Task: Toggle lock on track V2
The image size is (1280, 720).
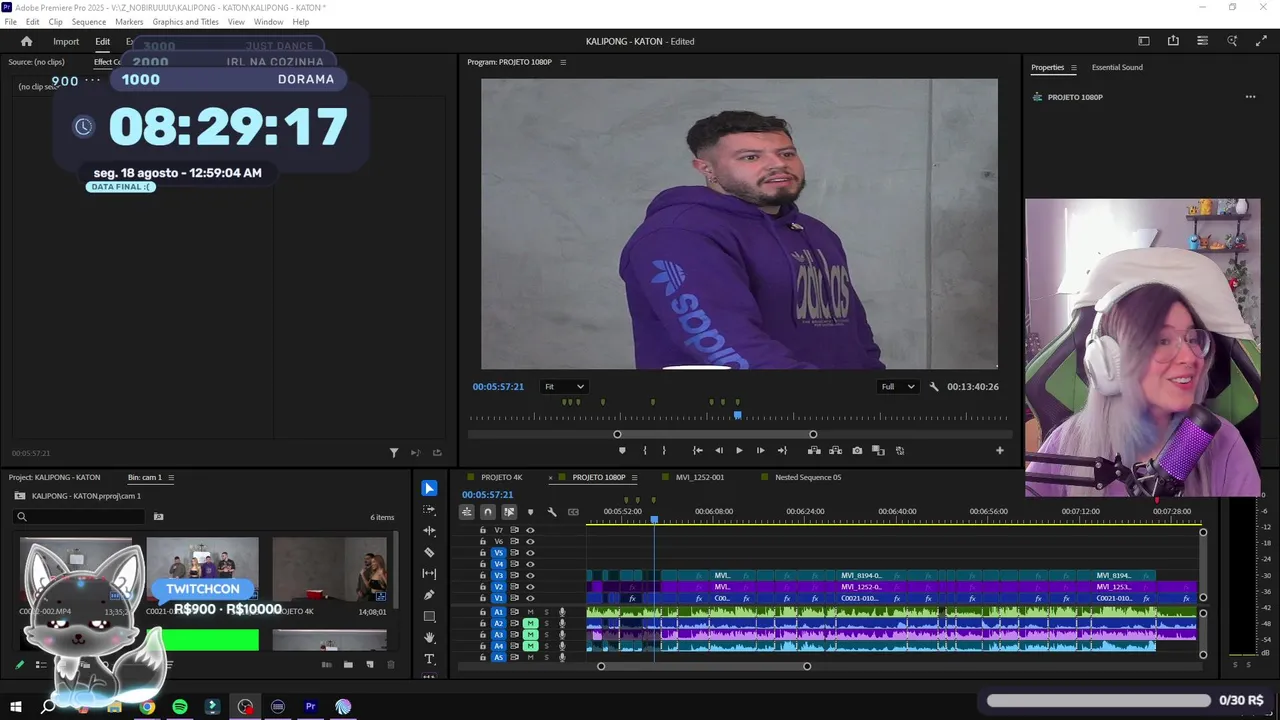Action: pos(483,587)
